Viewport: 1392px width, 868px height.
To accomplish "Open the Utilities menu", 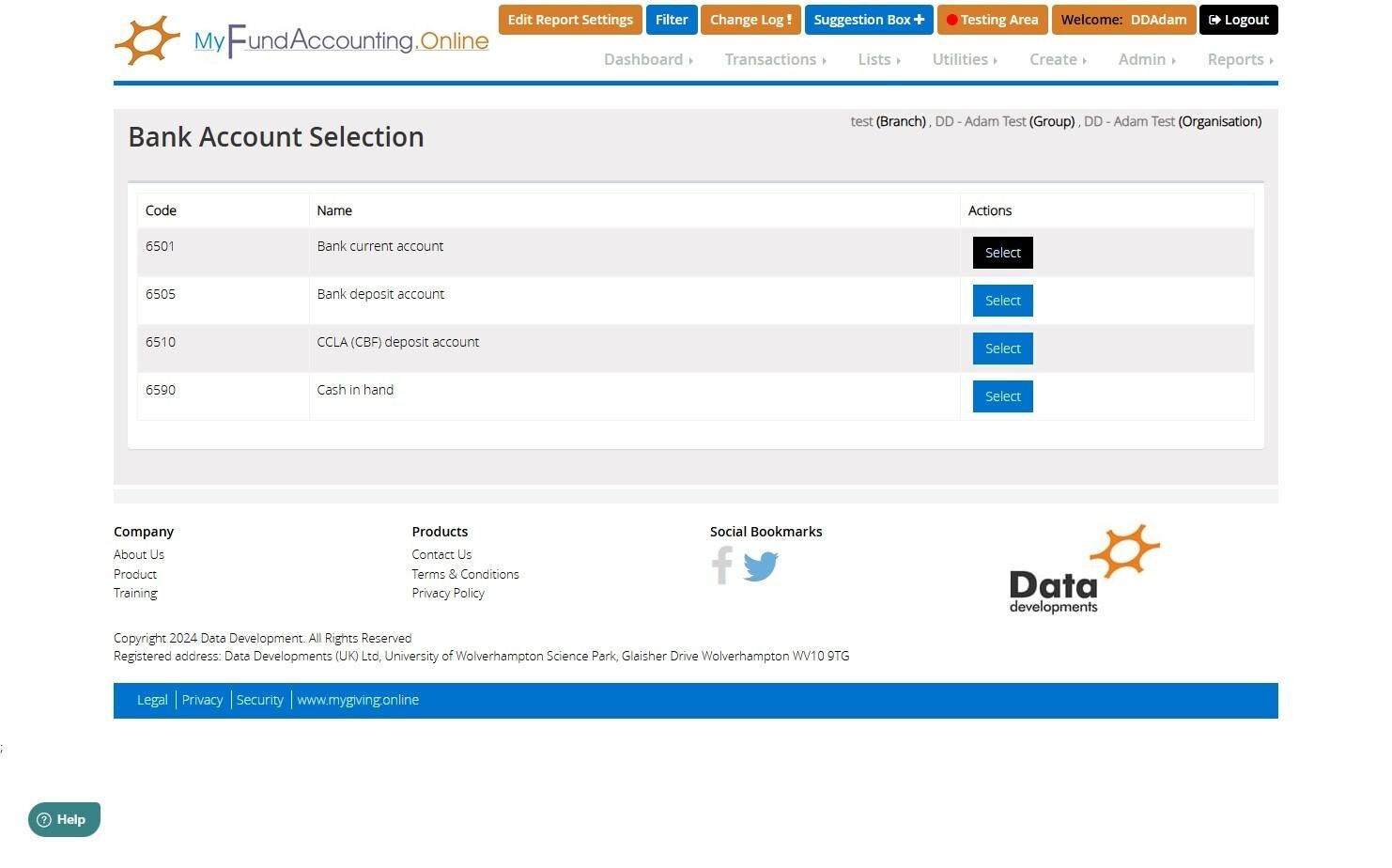I will pyautogui.click(x=965, y=59).
